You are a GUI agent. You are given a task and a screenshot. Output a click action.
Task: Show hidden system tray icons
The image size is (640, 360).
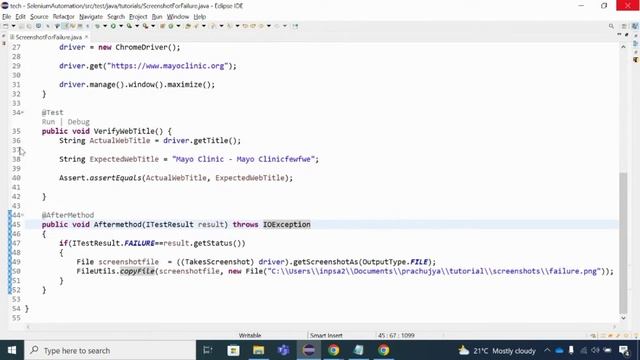tap(547, 351)
